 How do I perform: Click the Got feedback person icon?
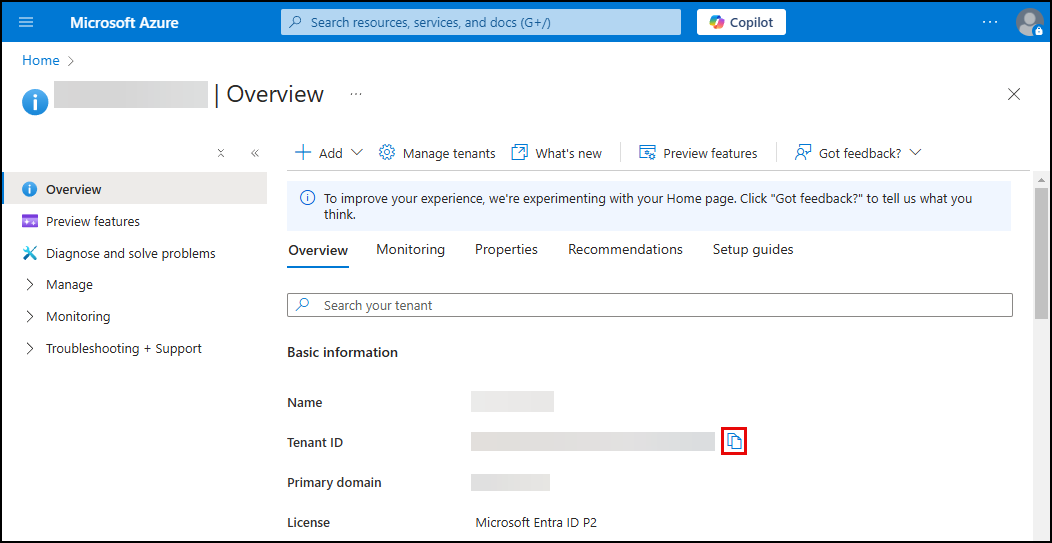(x=803, y=153)
